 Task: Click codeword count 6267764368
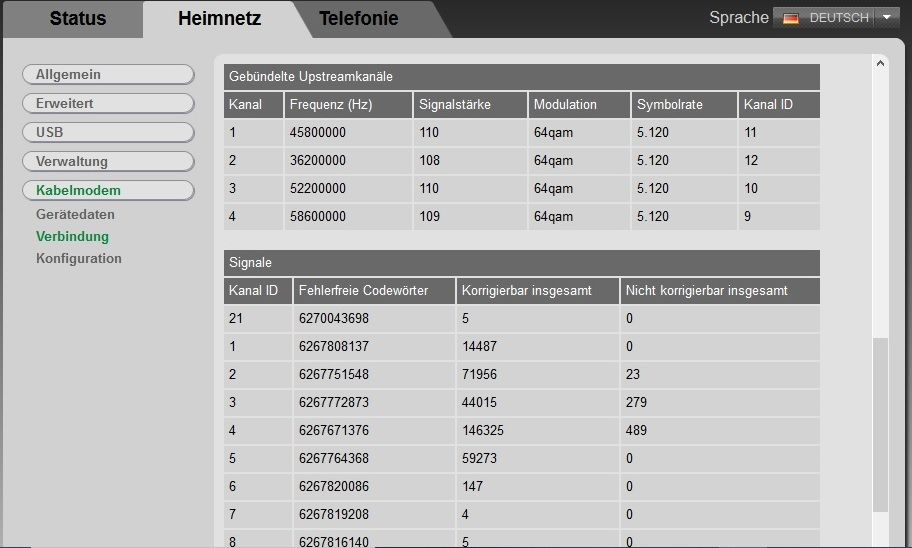(334, 458)
